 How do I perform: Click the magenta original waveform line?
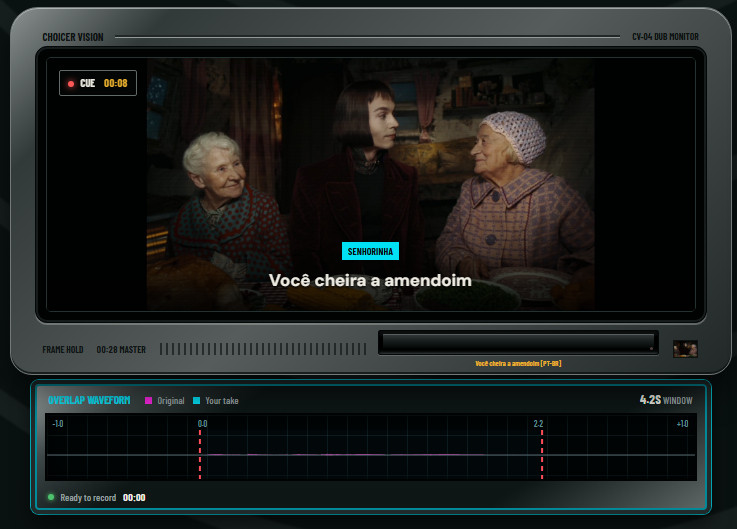pyautogui.click(x=345, y=455)
